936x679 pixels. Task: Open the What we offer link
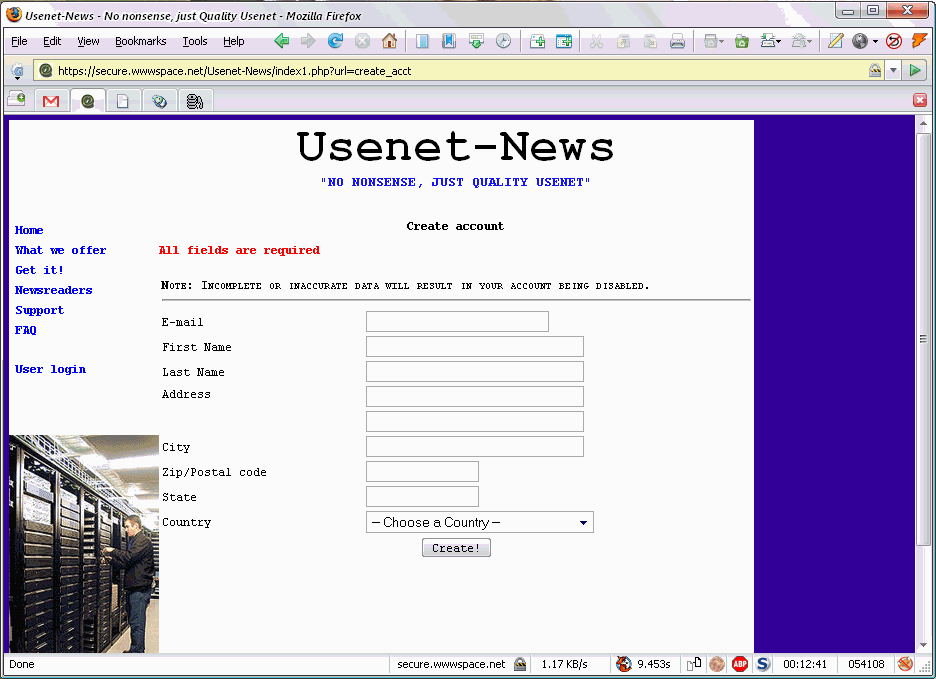click(x=61, y=250)
